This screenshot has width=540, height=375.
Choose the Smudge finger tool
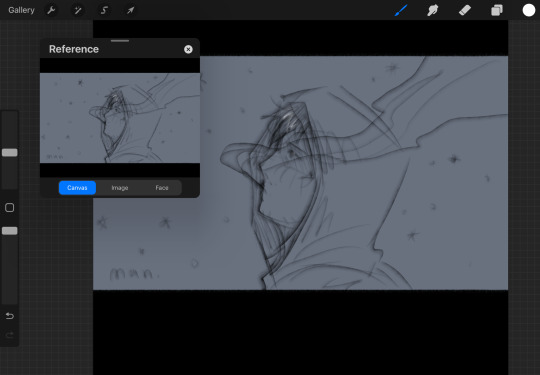pos(433,10)
